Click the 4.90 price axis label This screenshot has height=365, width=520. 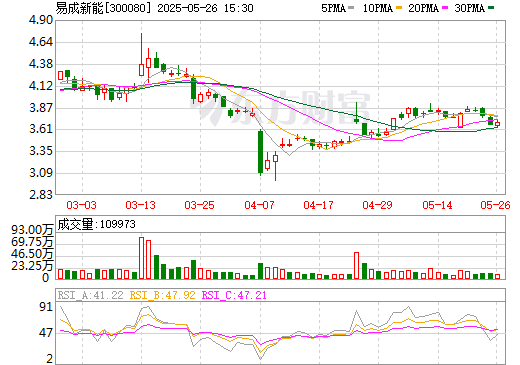(41, 20)
